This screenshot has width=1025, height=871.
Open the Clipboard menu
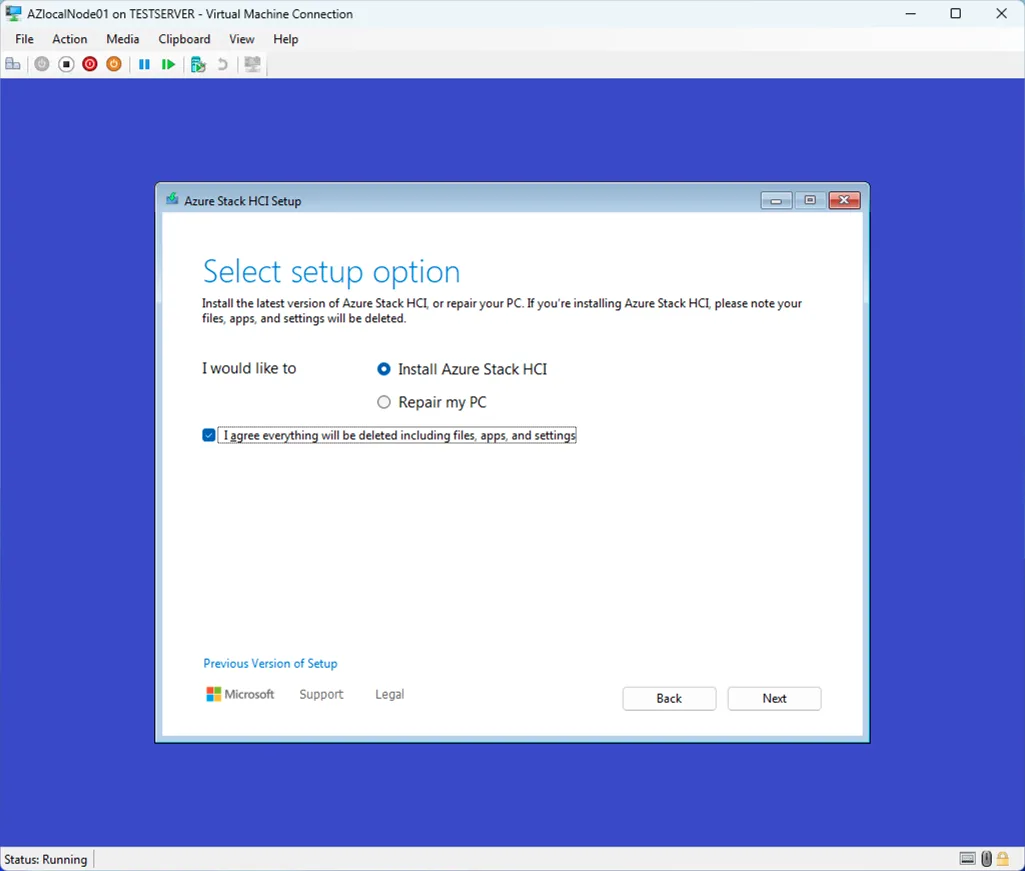pyautogui.click(x=184, y=39)
